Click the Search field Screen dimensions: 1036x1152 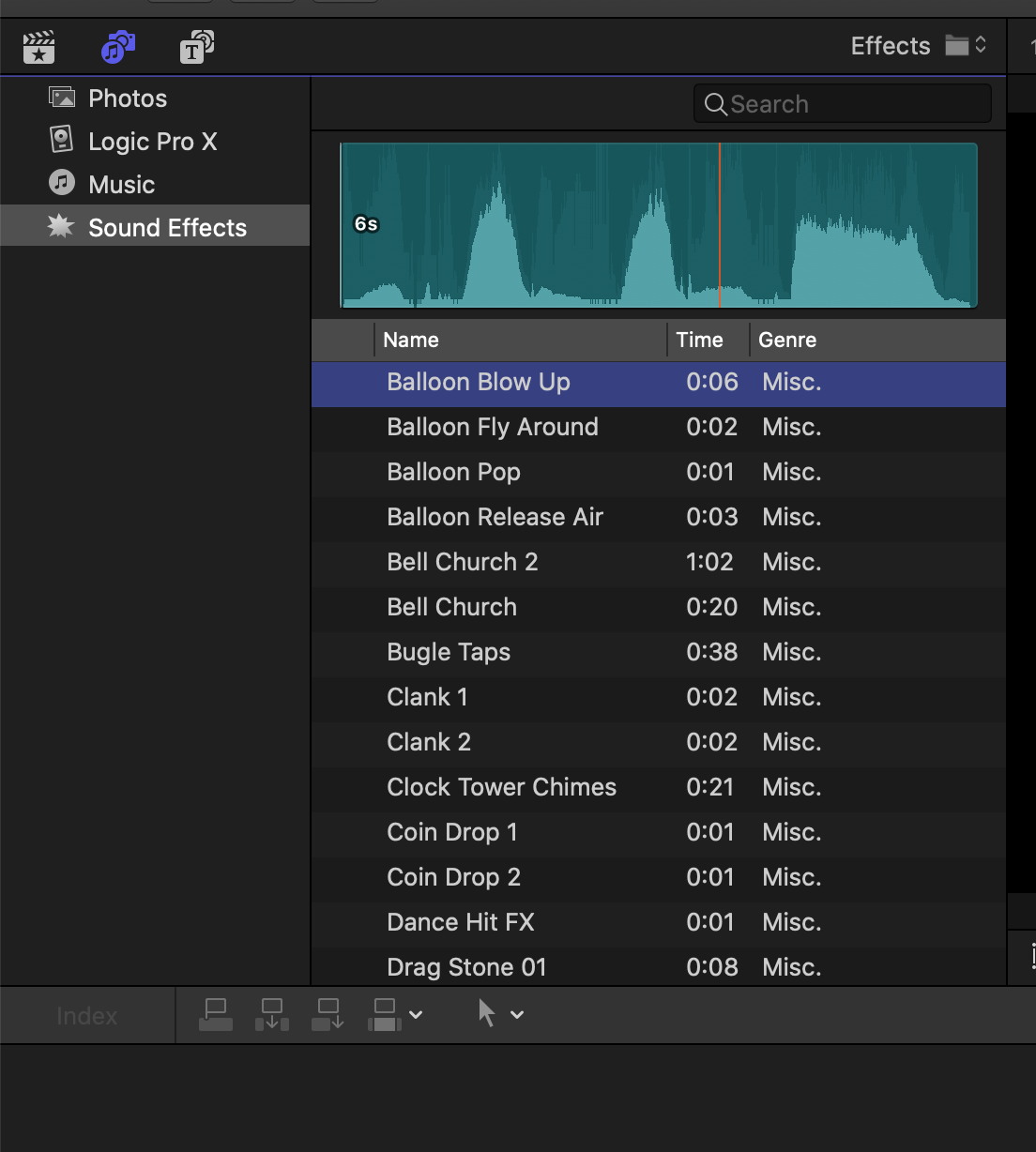click(x=843, y=103)
